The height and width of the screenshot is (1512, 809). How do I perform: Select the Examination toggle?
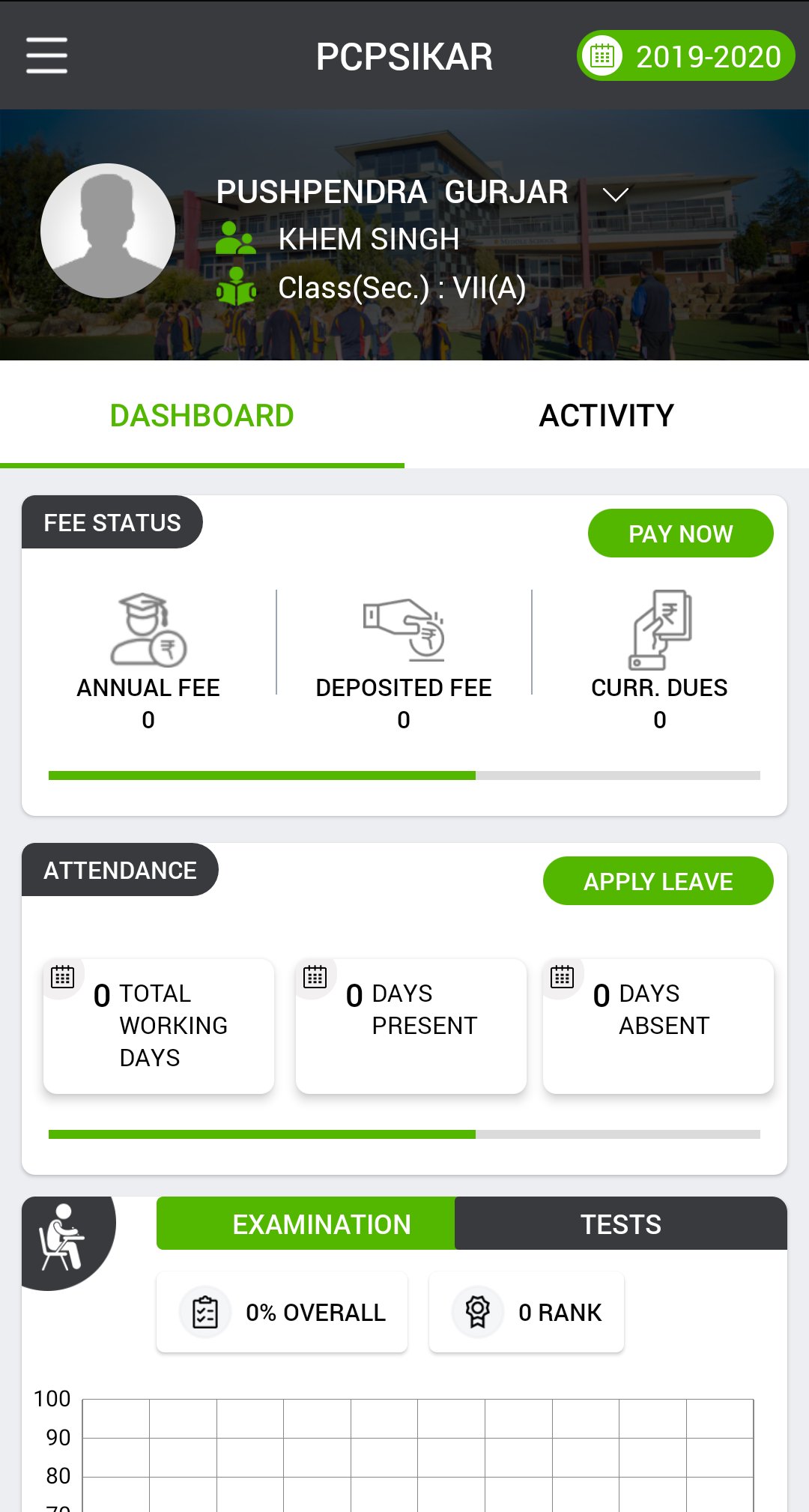click(321, 1224)
